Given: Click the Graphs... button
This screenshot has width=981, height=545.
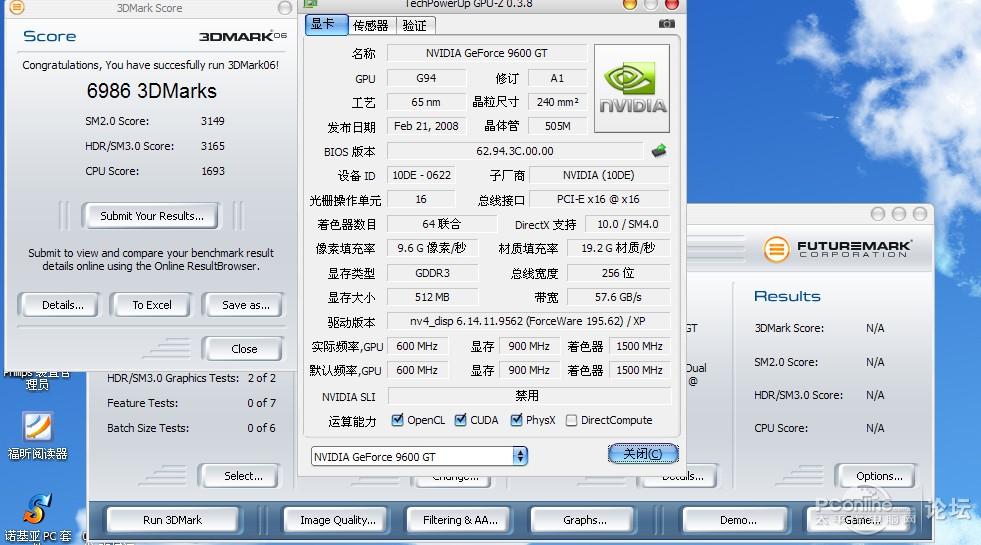Looking at the screenshot, I should click(x=584, y=520).
